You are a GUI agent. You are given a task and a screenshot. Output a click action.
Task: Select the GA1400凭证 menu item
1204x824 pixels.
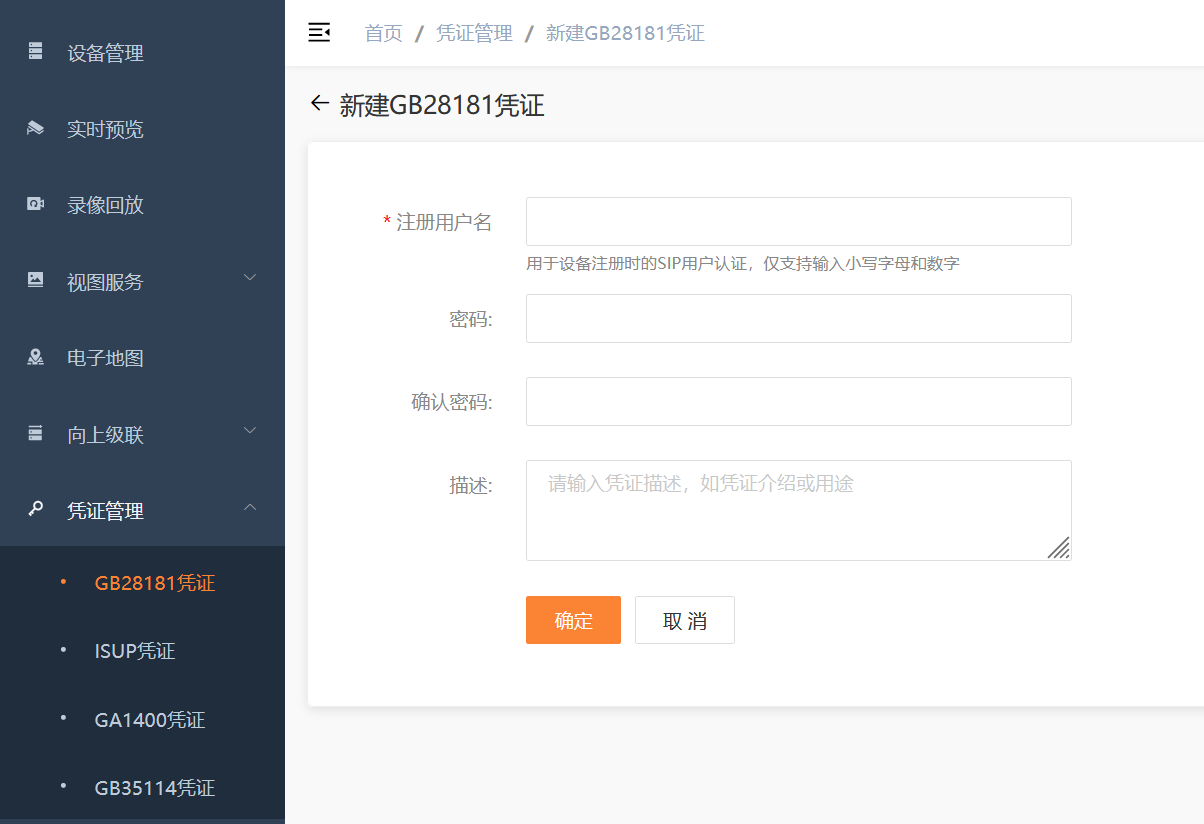tap(150, 720)
